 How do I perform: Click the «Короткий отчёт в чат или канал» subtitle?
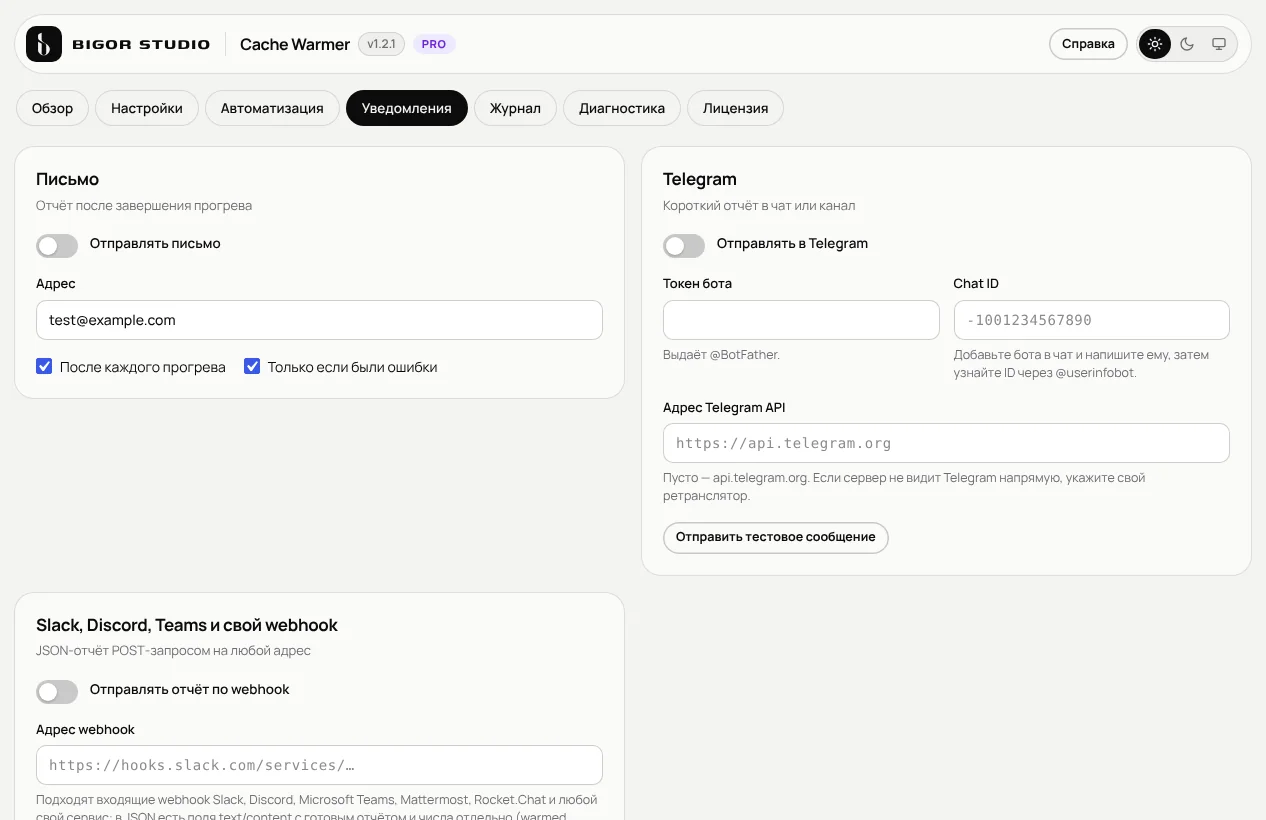pos(759,205)
